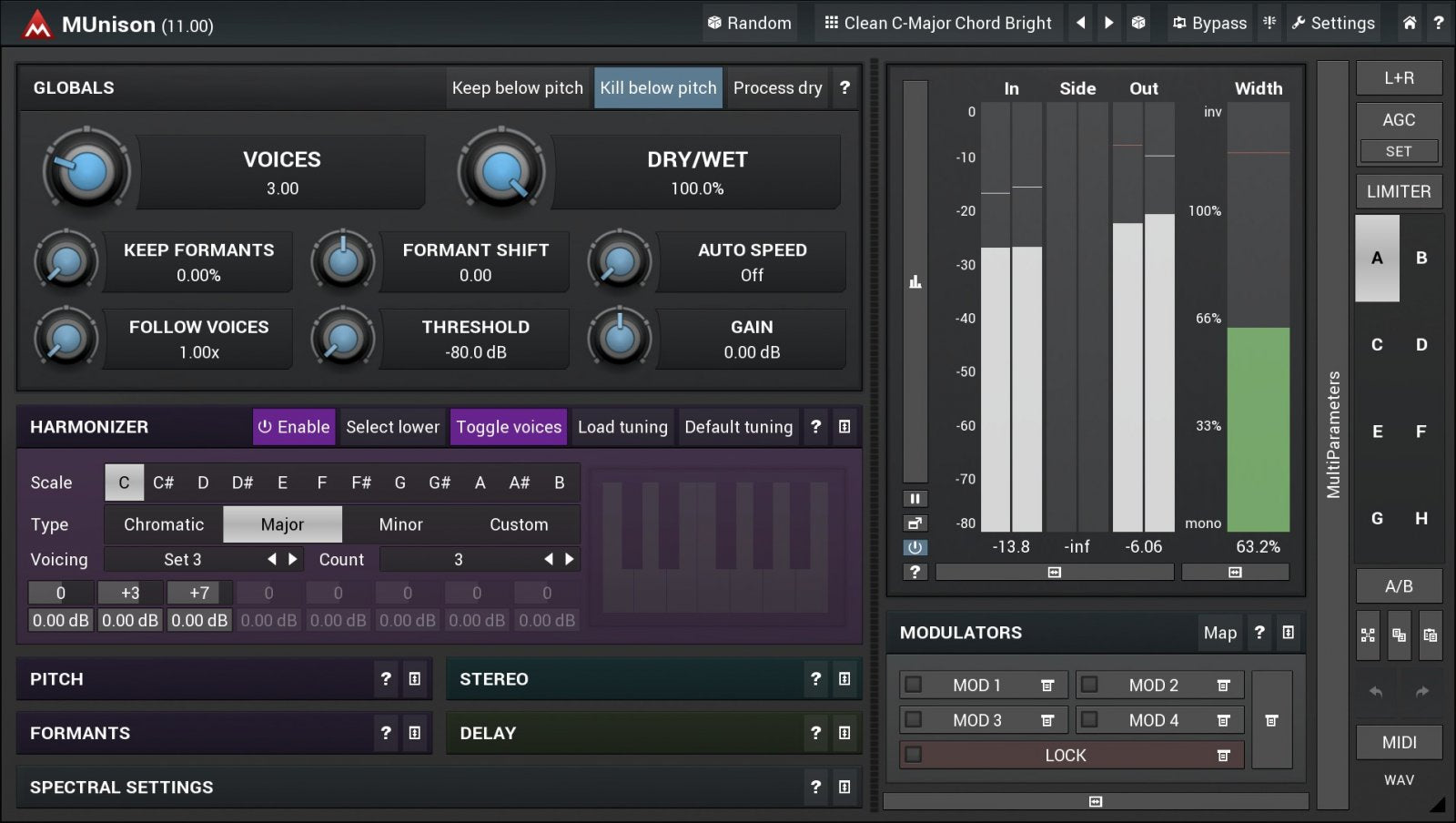
Task: Click the LIMITER button
Action: coord(1398,192)
